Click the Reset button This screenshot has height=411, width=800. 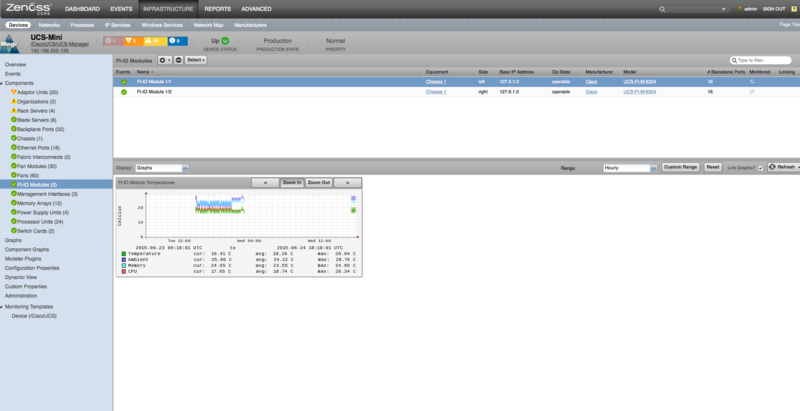pyautogui.click(x=713, y=167)
